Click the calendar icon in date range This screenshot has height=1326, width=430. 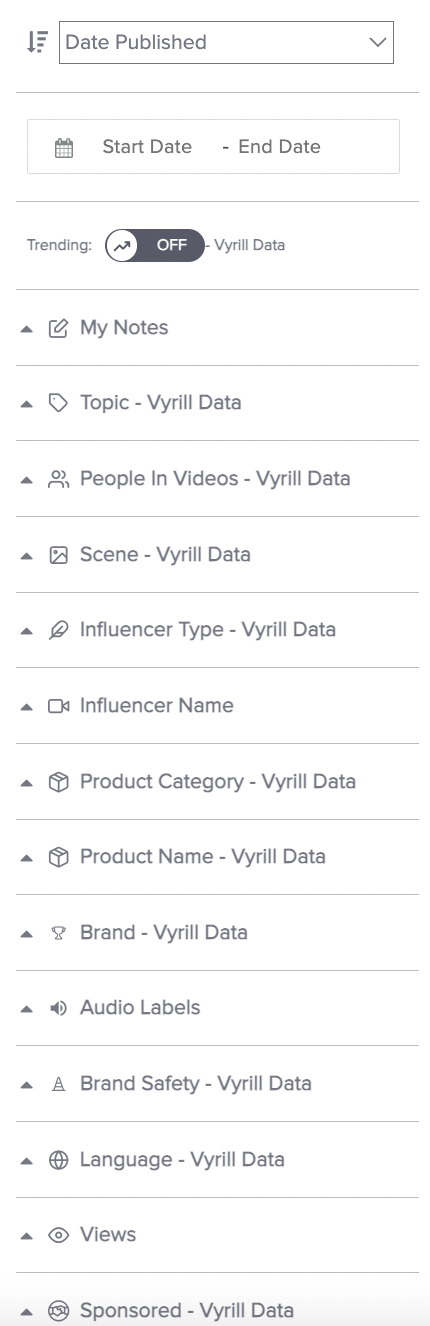(64, 148)
